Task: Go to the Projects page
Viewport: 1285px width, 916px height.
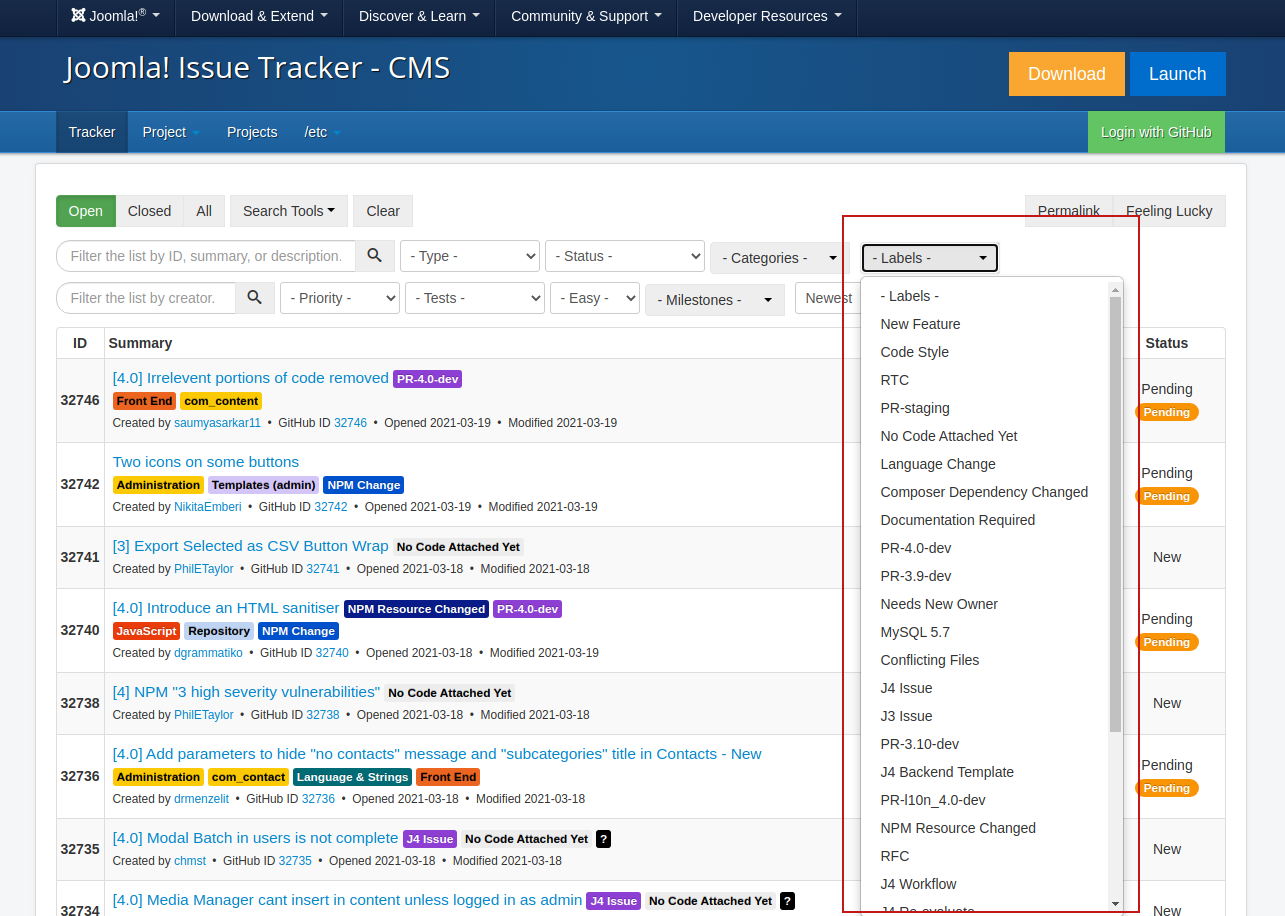Action: [x=252, y=132]
